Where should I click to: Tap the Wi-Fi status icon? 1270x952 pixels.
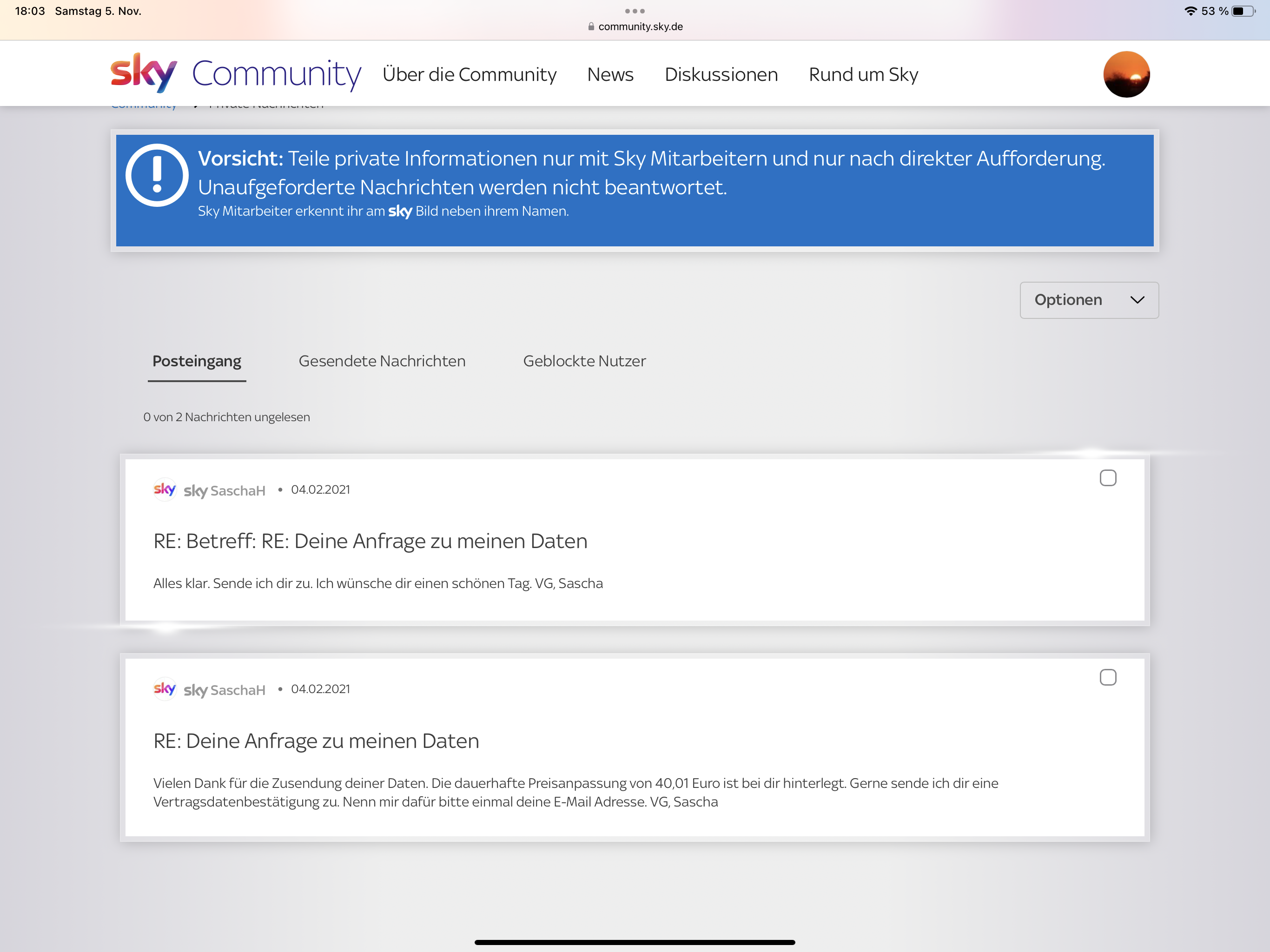(1191, 11)
